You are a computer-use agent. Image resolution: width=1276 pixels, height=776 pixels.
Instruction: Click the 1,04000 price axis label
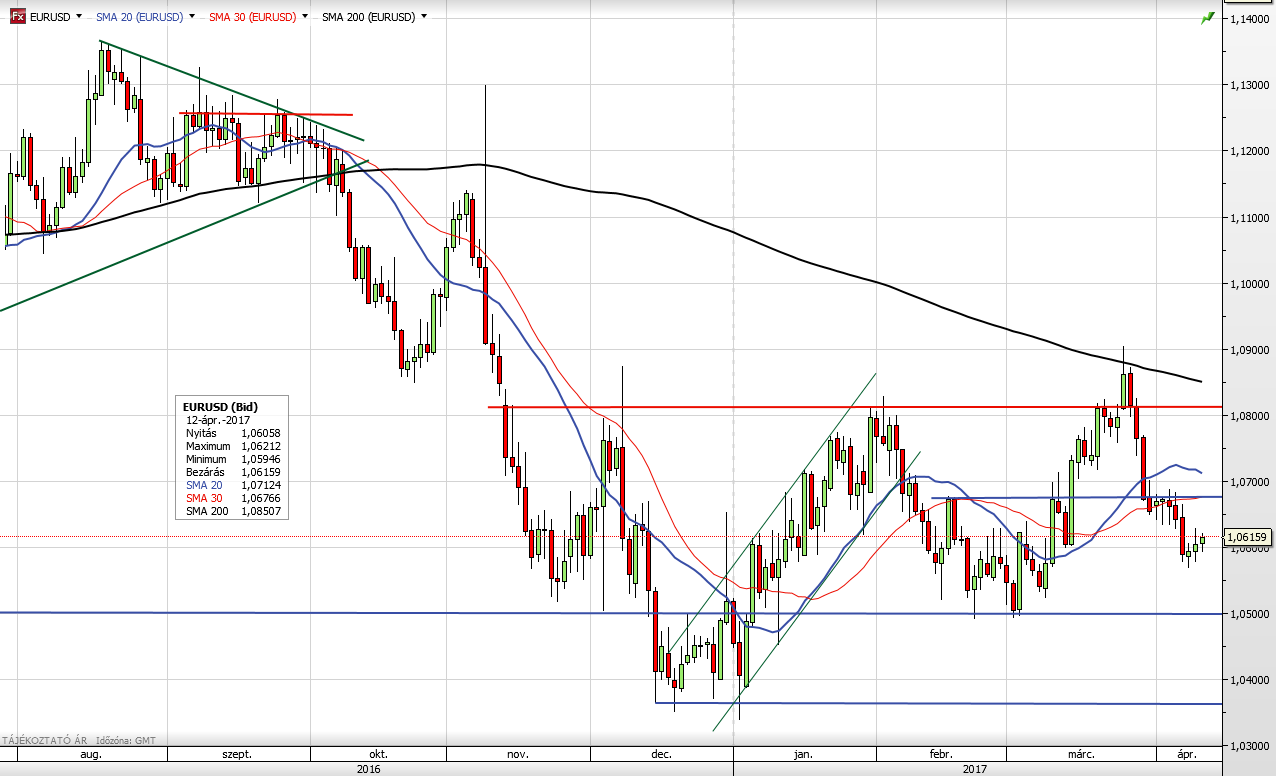[1248, 680]
